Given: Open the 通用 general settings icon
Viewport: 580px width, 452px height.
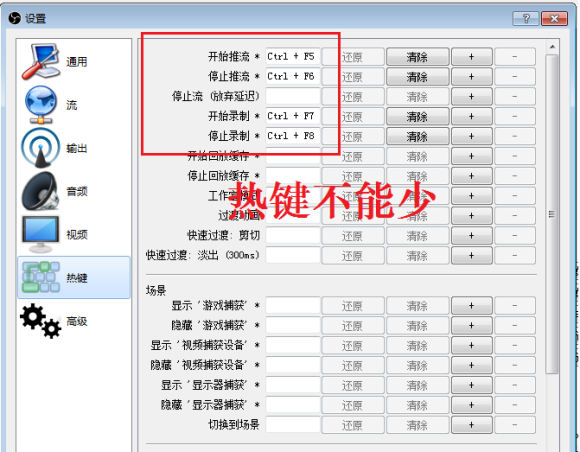Looking at the screenshot, I should click(x=41, y=62).
